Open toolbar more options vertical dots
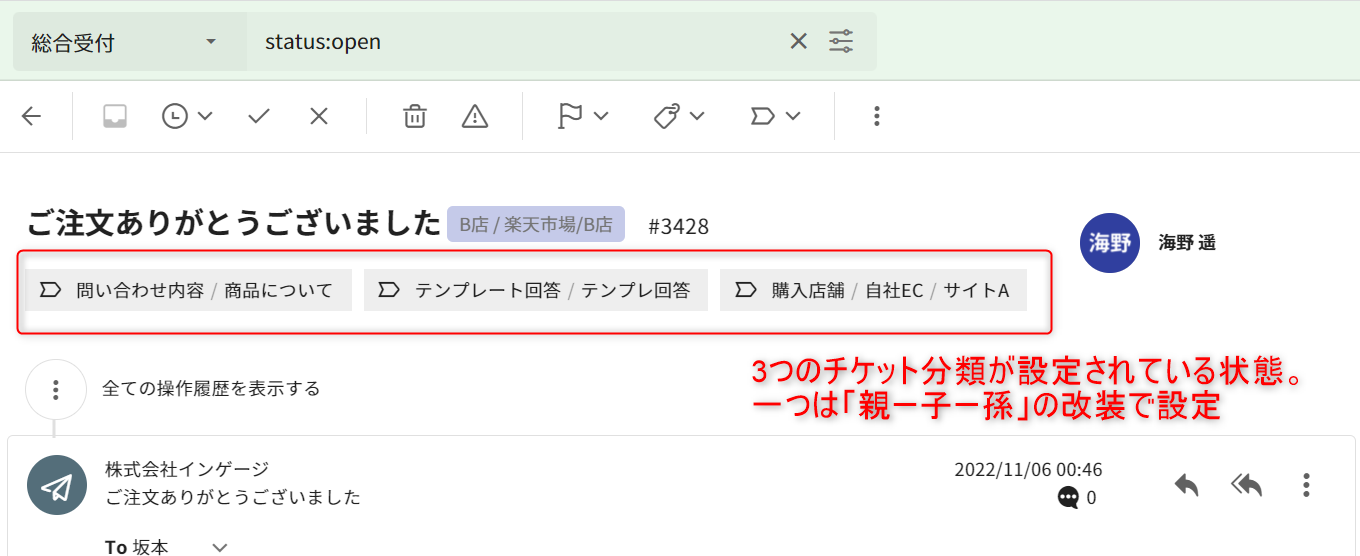This screenshot has width=1360, height=556. (x=876, y=116)
